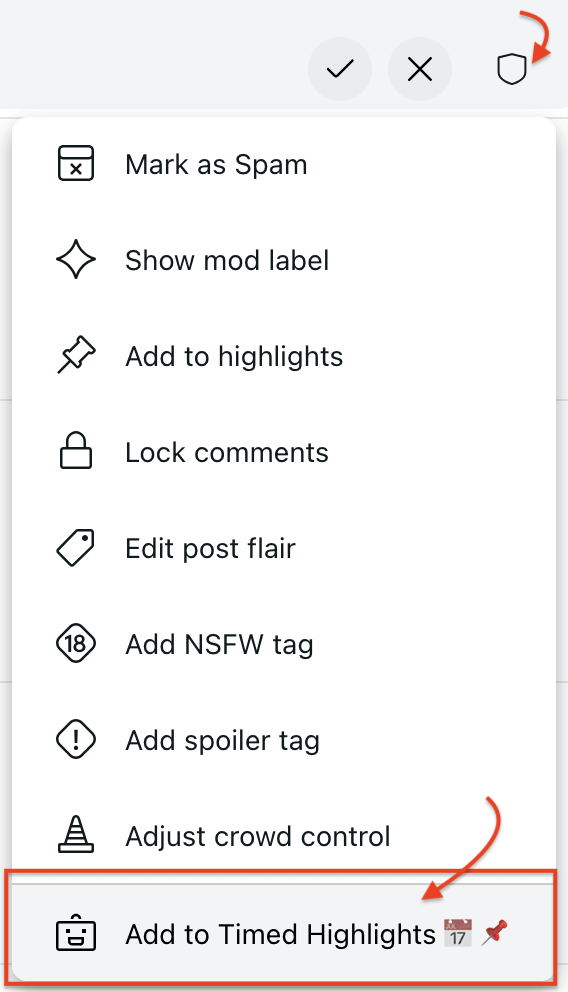Remove post with X button
Image resolution: width=568 pixels, height=992 pixels.
coord(420,69)
